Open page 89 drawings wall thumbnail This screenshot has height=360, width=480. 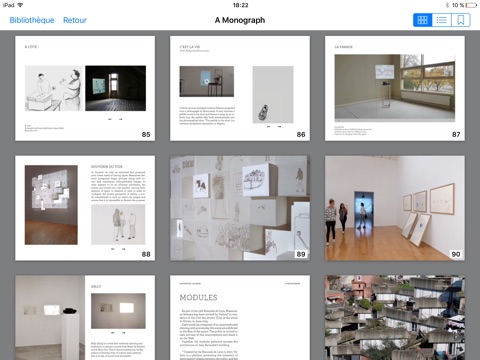[x=240, y=208]
